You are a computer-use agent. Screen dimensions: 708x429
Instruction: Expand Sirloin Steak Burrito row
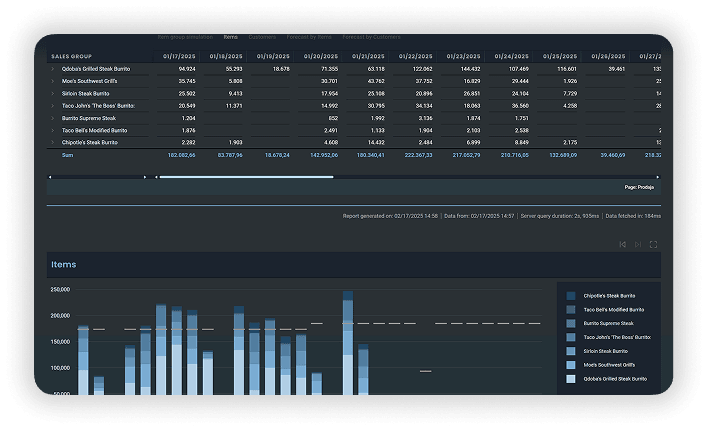click(x=53, y=93)
